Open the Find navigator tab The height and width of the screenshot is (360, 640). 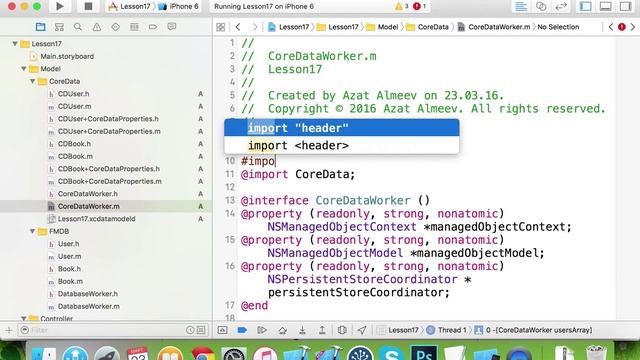tap(78, 27)
